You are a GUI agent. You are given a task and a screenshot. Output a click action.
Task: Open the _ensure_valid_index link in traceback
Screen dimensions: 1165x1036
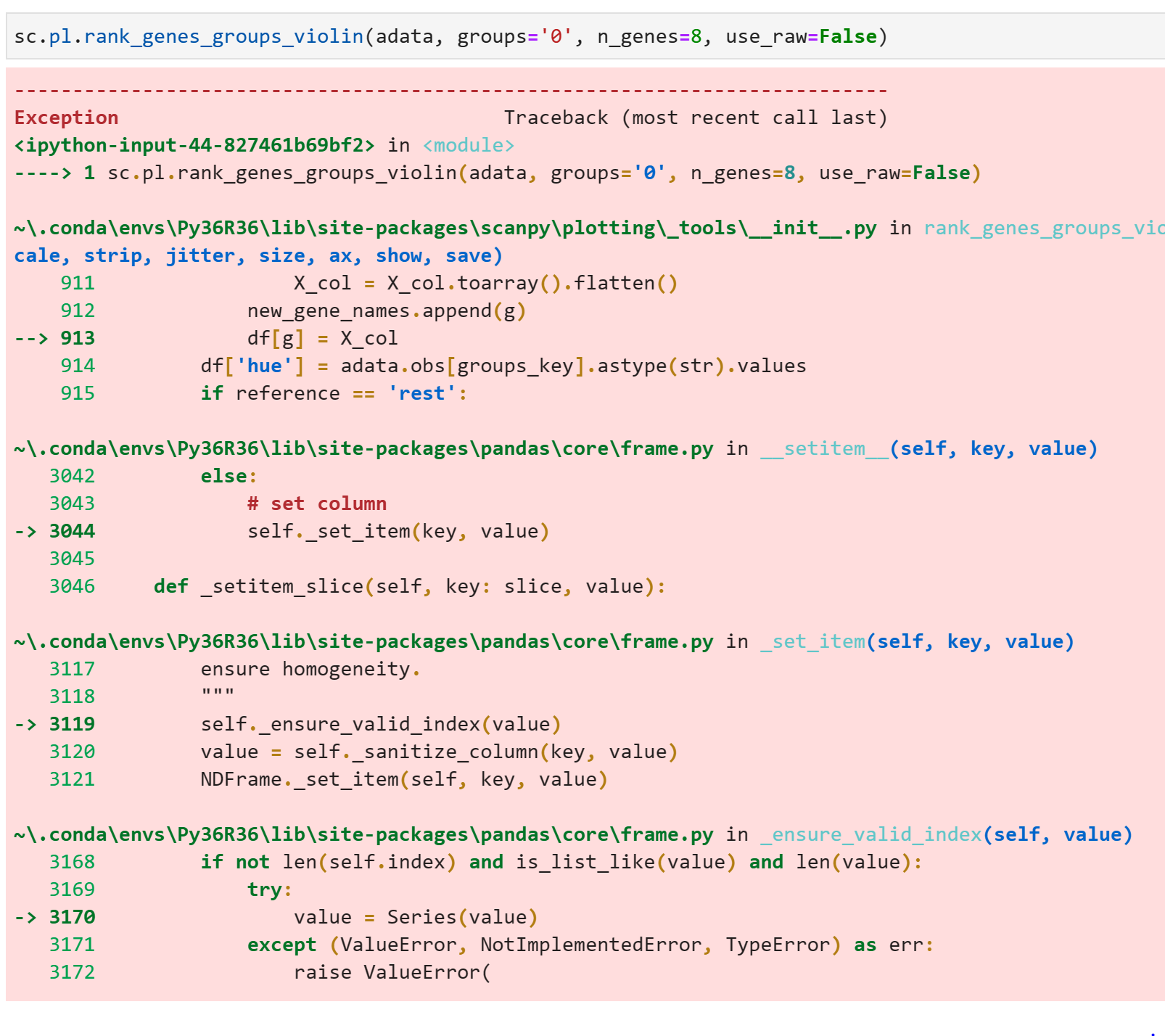pos(870,834)
